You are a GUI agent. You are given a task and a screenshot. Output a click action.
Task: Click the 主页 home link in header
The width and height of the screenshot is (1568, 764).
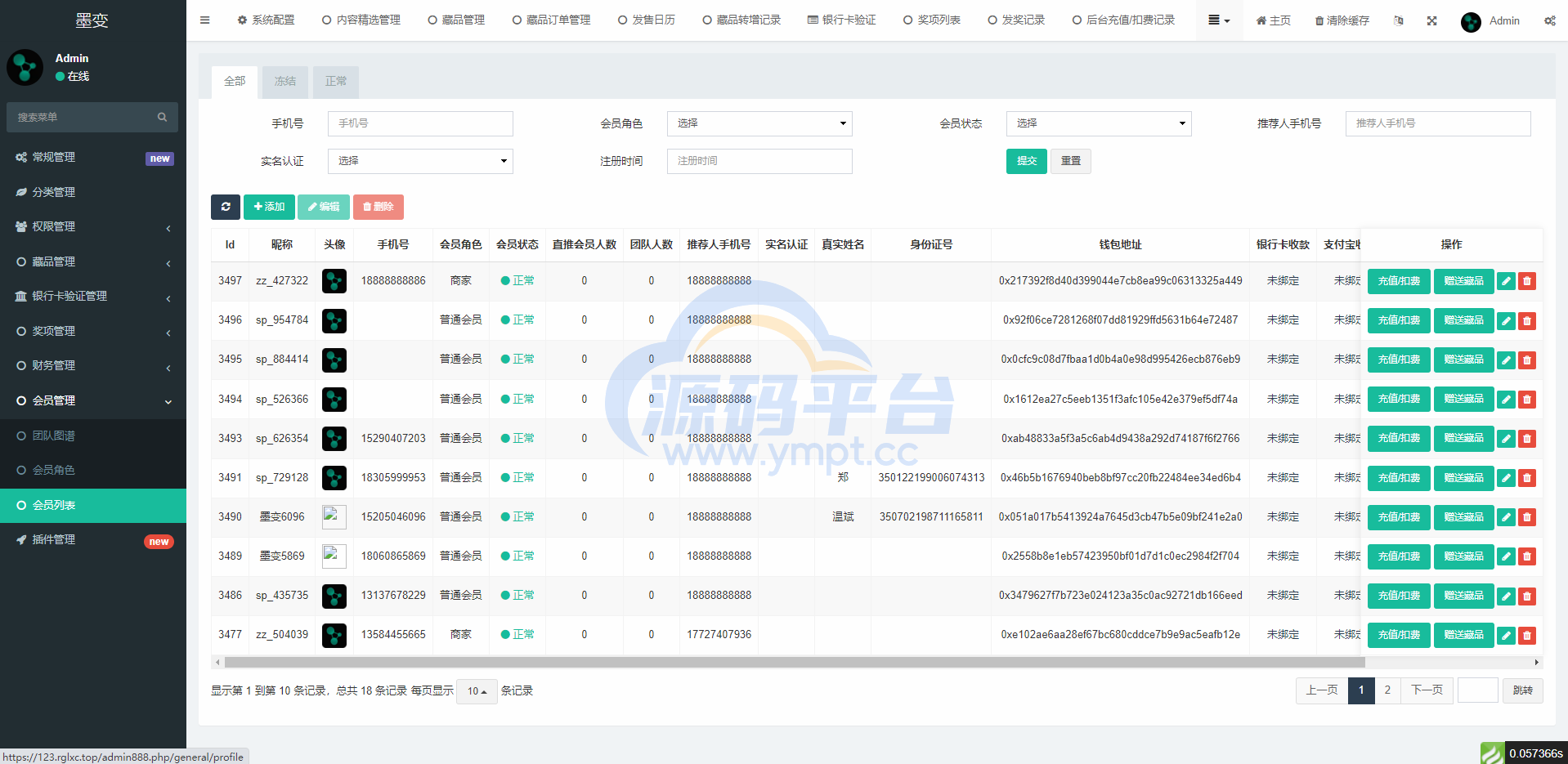point(1274,20)
